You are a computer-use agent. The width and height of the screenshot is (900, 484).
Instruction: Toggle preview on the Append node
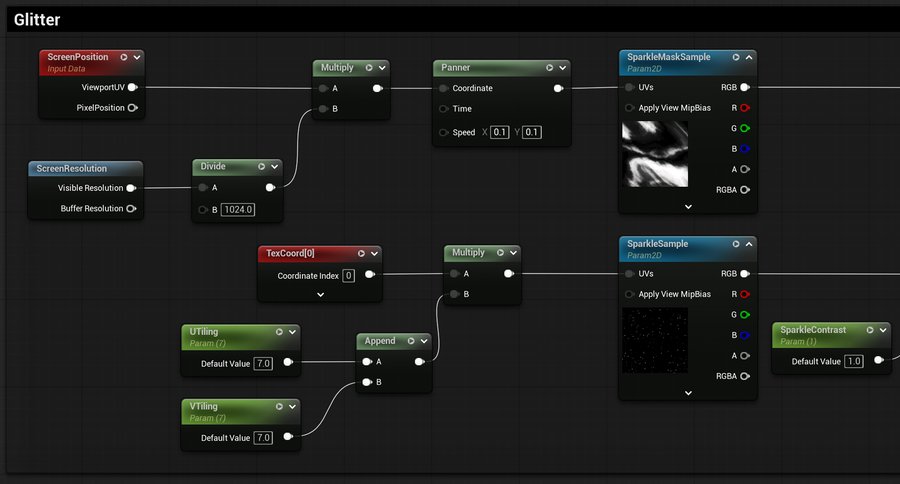click(x=411, y=341)
